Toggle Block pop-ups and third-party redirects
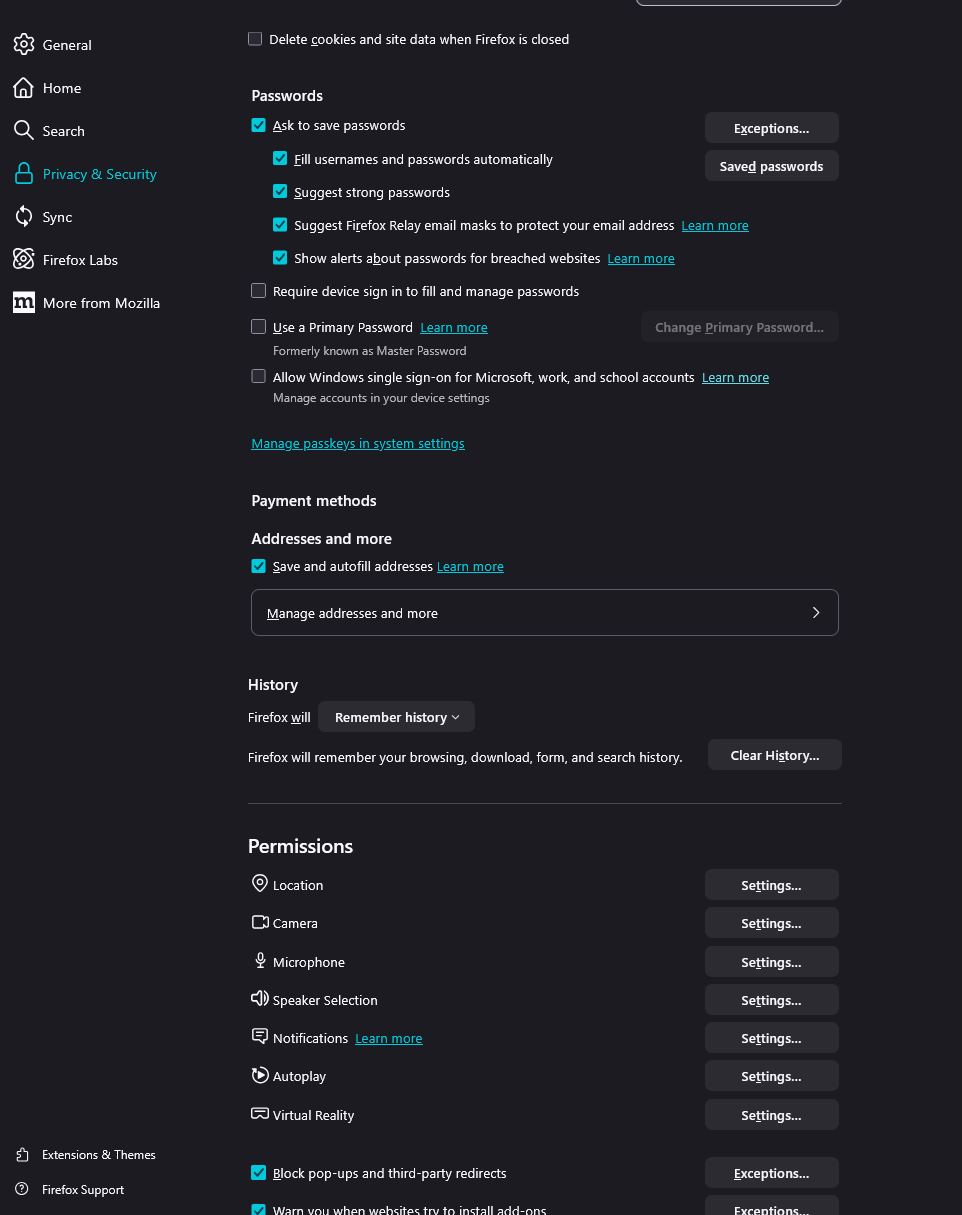962x1215 pixels. point(259,1173)
